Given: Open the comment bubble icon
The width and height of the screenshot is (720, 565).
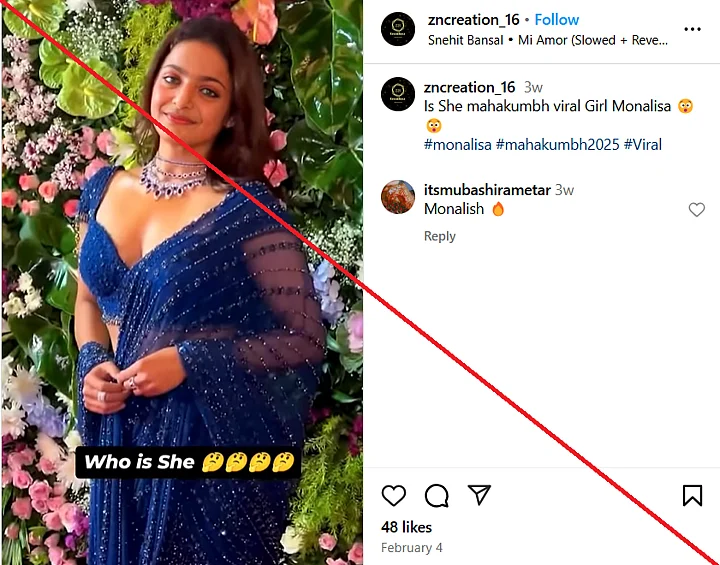Looking at the screenshot, I should point(436,495).
